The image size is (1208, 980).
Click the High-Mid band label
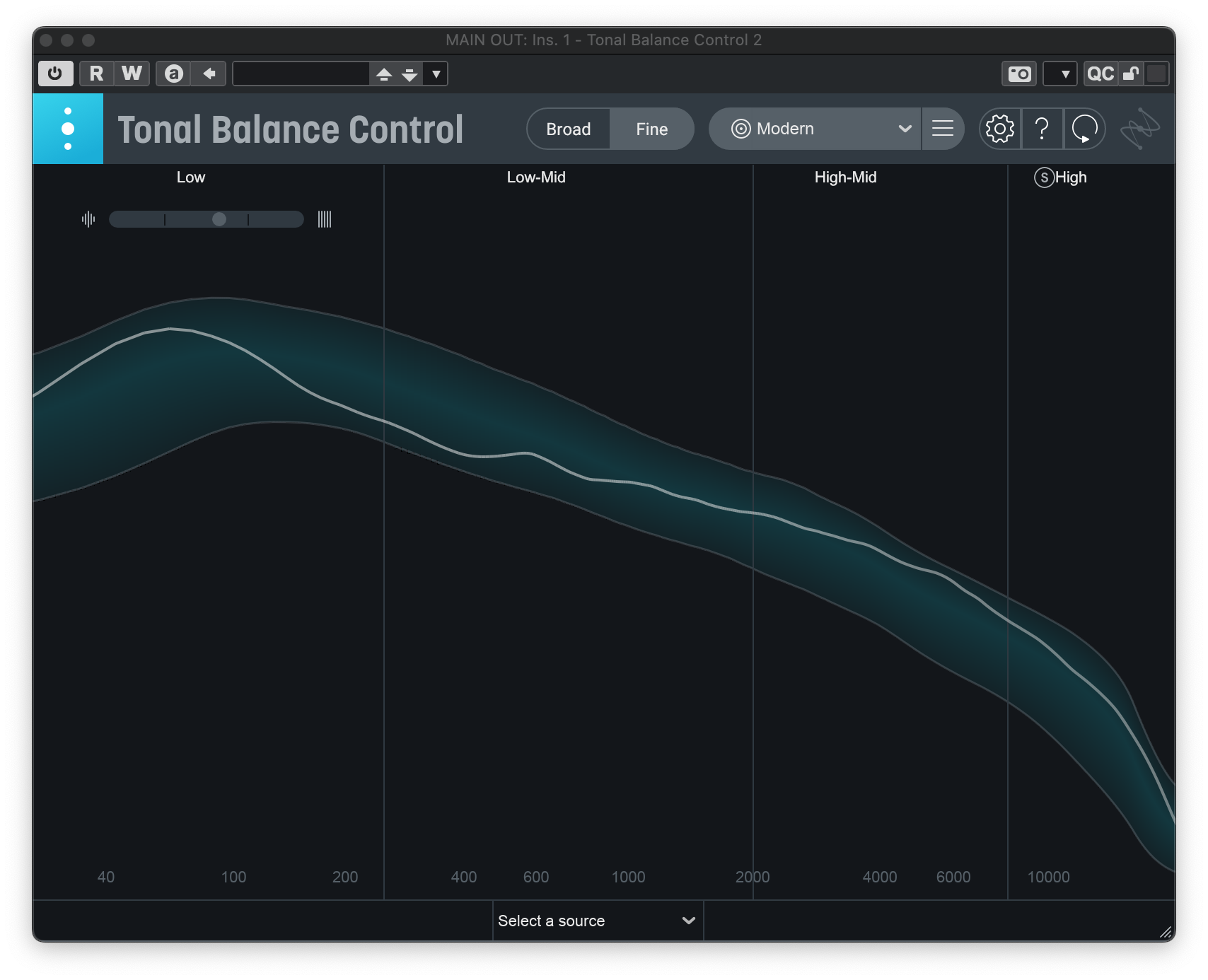click(845, 177)
